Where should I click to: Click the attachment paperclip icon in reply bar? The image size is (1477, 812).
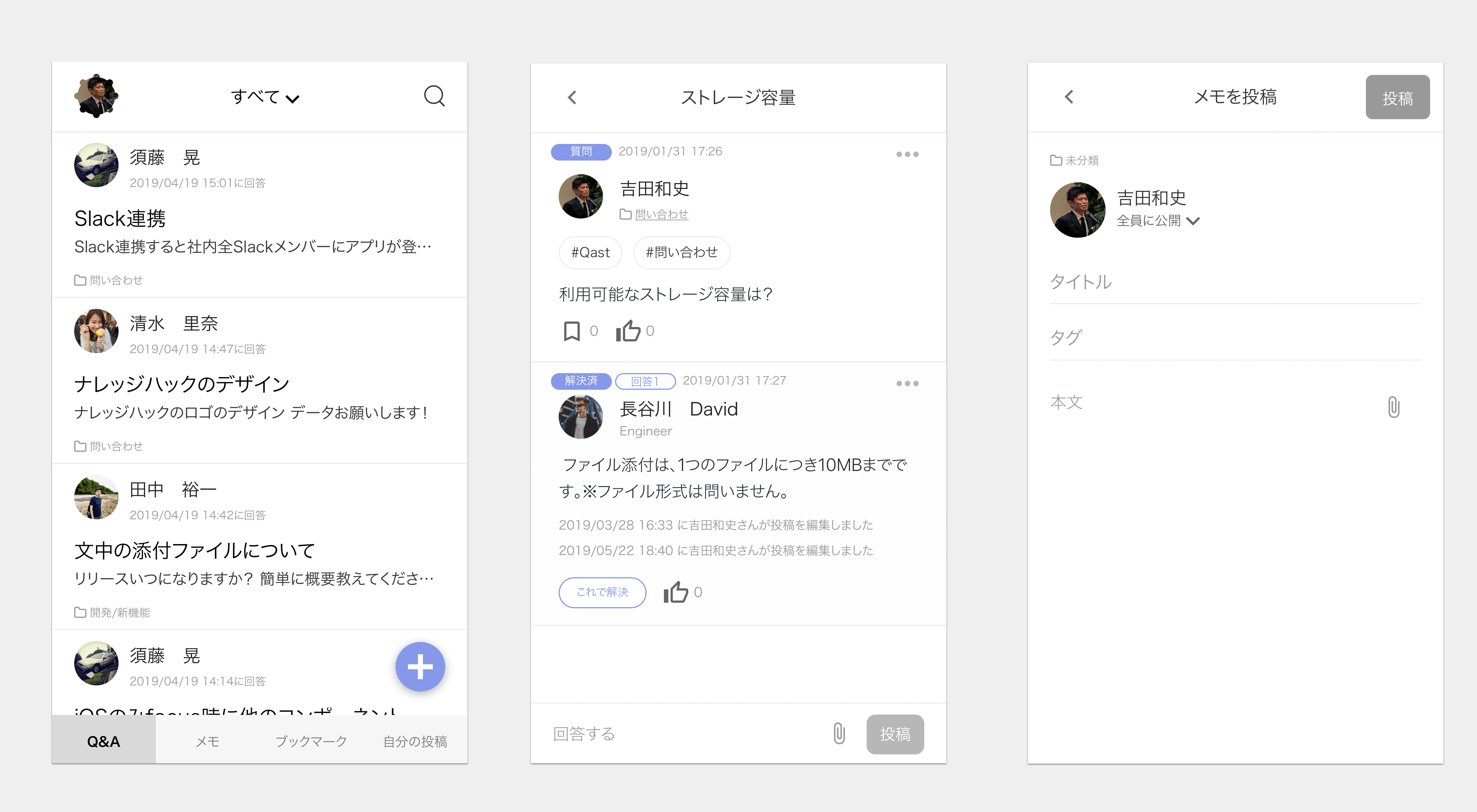click(x=840, y=734)
